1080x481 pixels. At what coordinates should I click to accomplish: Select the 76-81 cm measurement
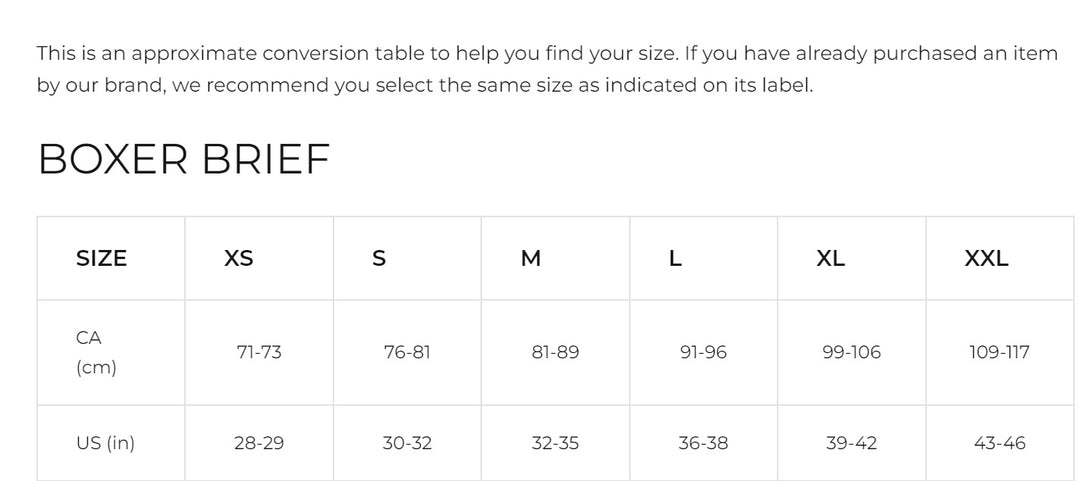coord(407,352)
